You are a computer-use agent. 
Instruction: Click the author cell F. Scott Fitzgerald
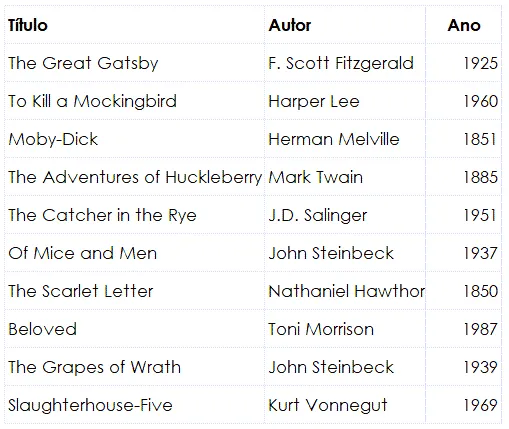(x=345, y=63)
